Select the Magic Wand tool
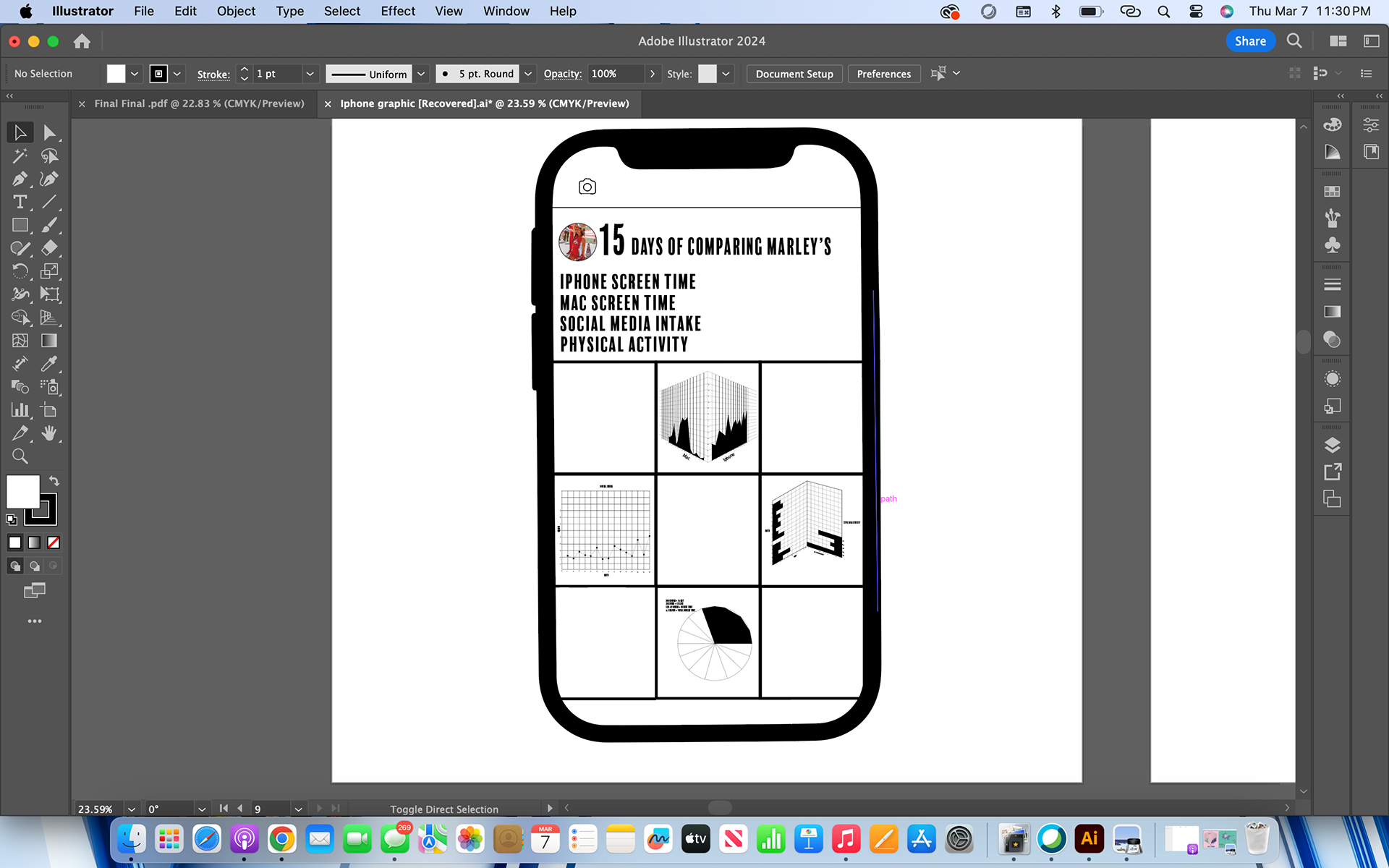This screenshot has width=1389, height=868. point(20,156)
